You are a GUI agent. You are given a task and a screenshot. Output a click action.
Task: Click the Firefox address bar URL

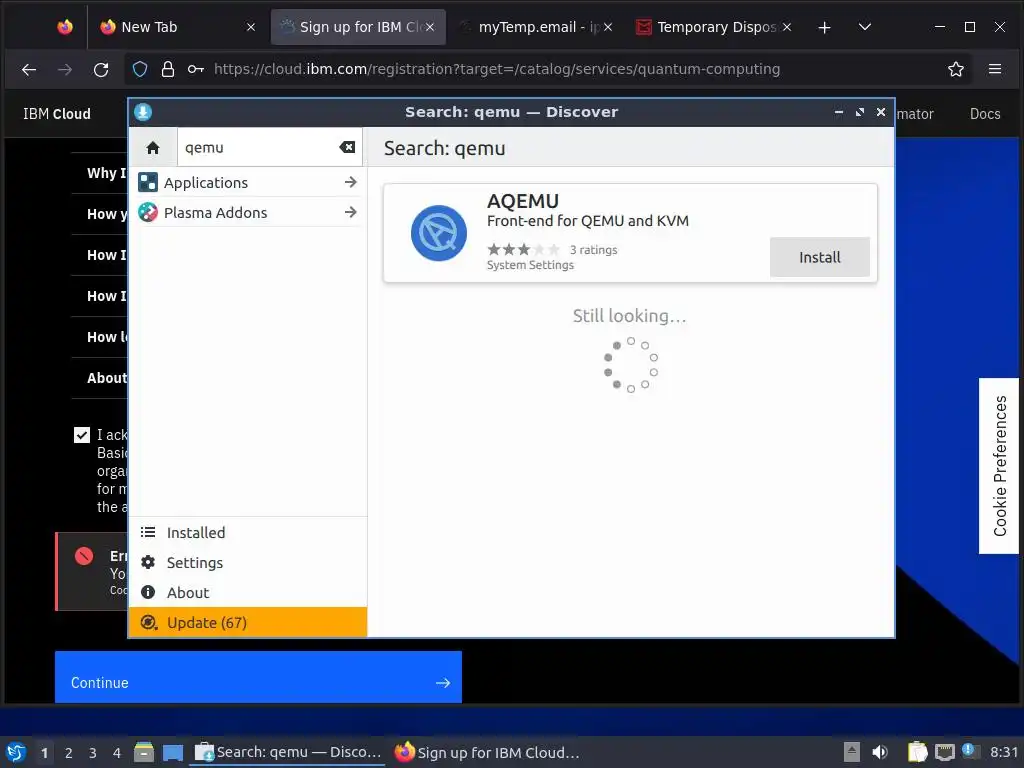coord(496,69)
